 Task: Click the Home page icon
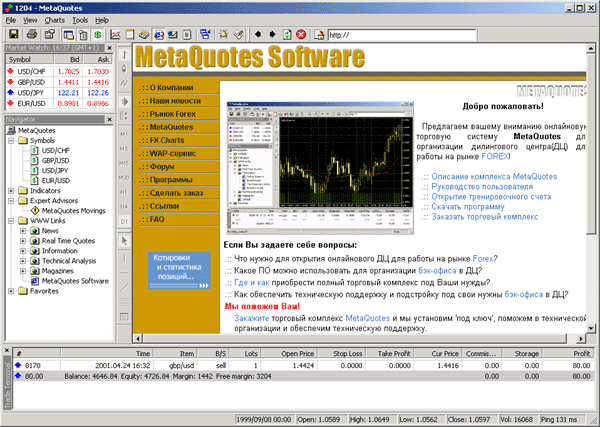(x=319, y=35)
